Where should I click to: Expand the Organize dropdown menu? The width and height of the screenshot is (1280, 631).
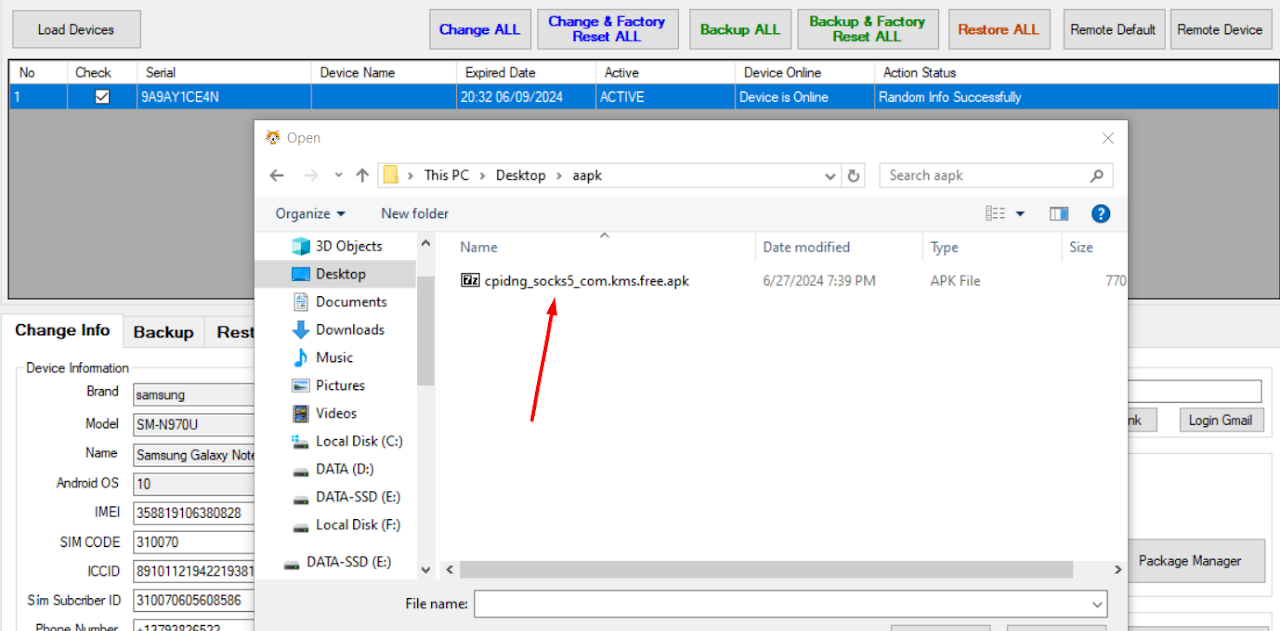tap(310, 213)
